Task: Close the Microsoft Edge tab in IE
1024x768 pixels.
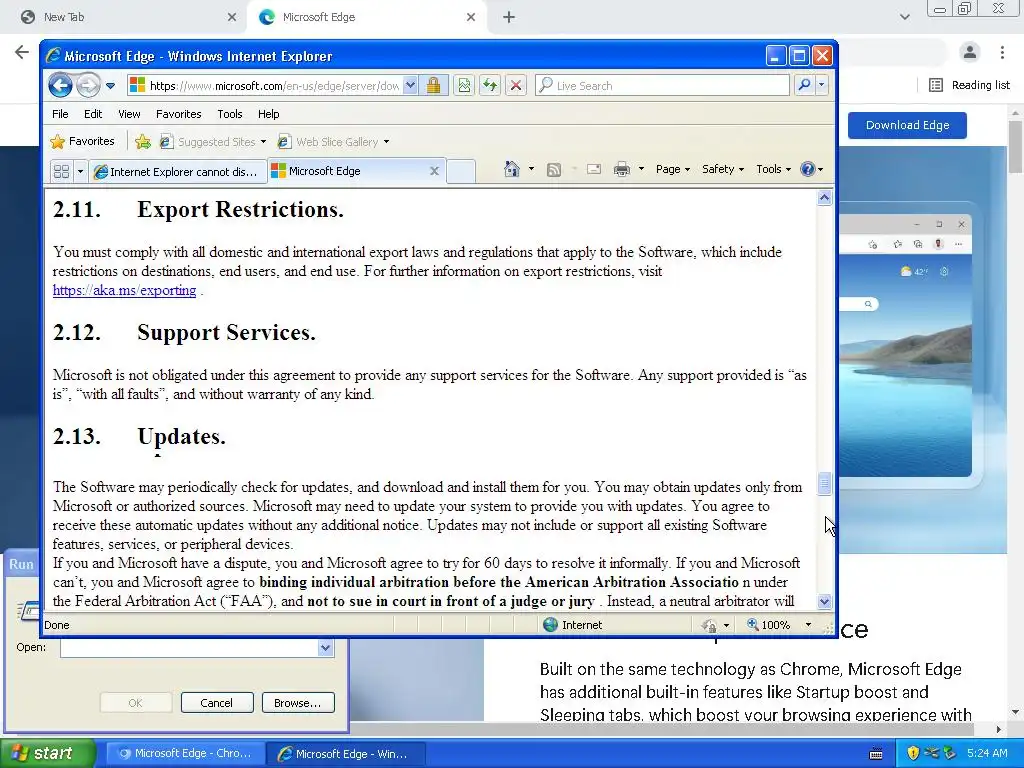Action: 434,171
